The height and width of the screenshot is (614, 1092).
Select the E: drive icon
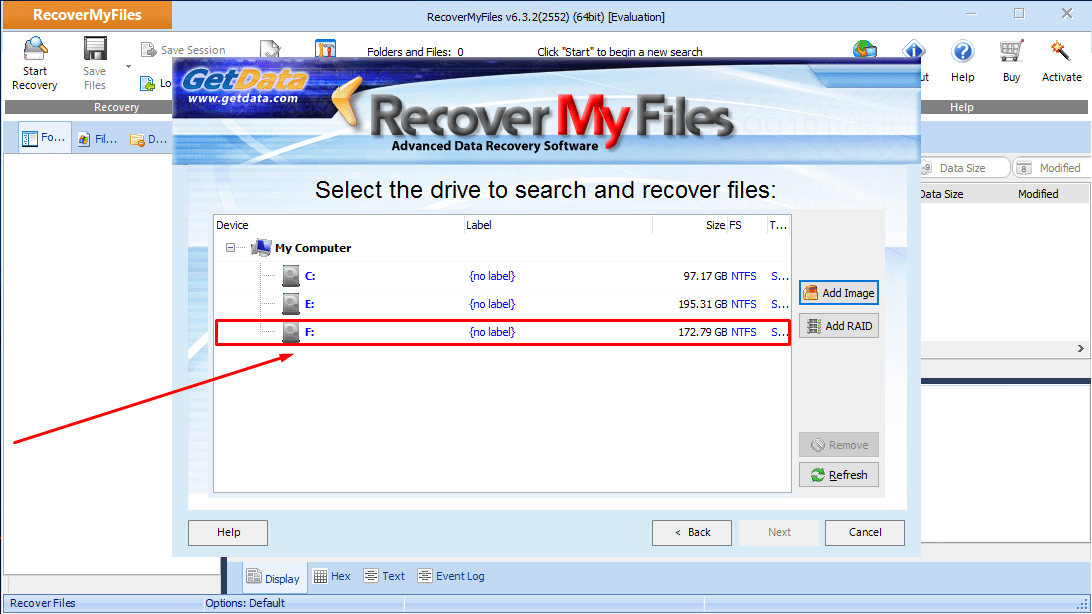[x=290, y=304]
